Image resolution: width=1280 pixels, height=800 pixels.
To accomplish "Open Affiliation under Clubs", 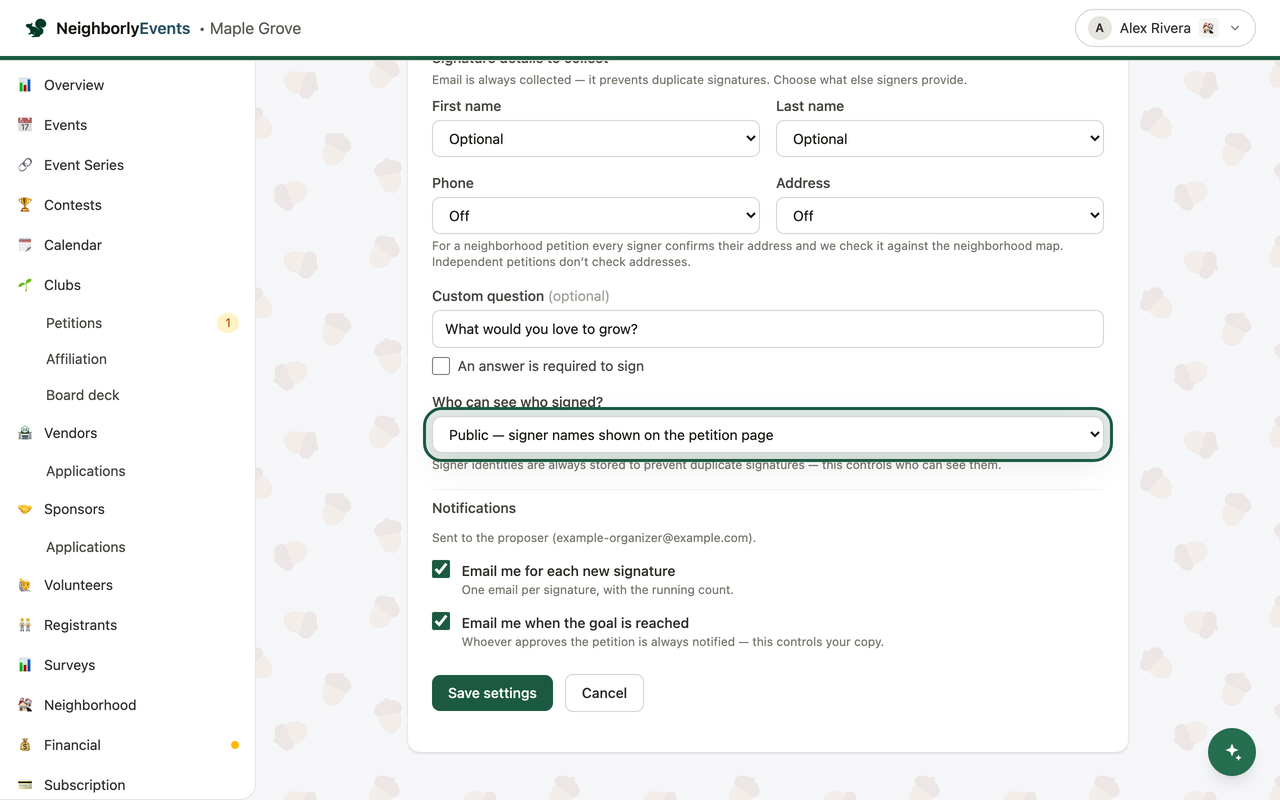I will pos(76,359).
